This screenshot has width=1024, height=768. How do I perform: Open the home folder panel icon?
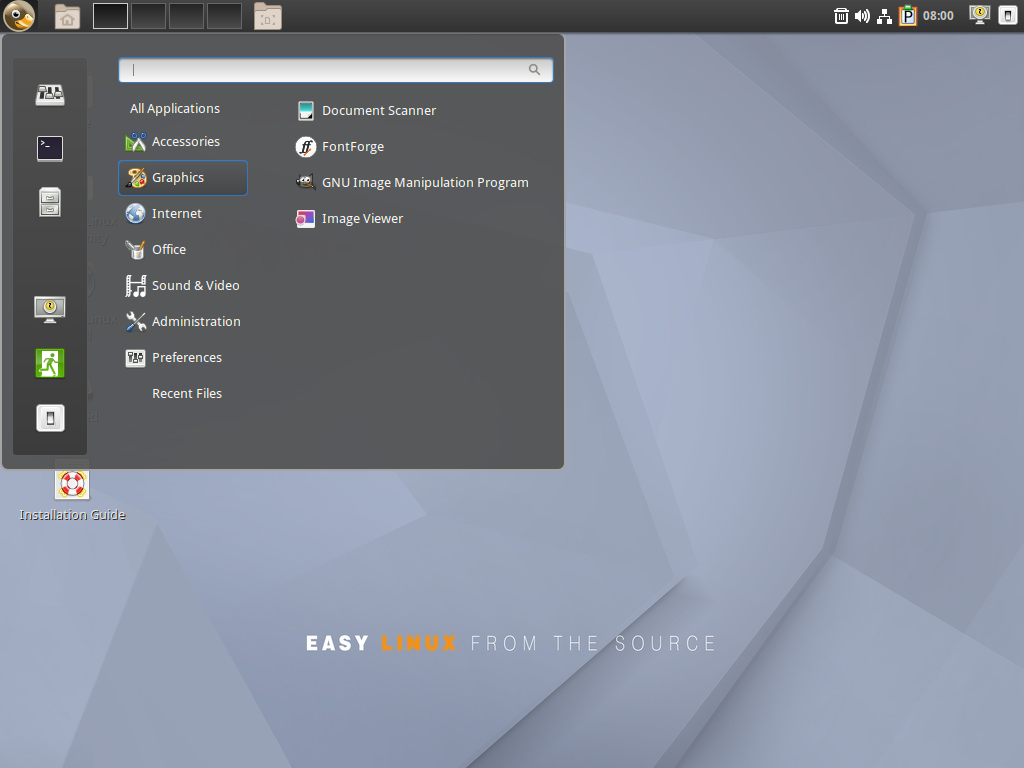pyautogui.click(x=67, y=16)
